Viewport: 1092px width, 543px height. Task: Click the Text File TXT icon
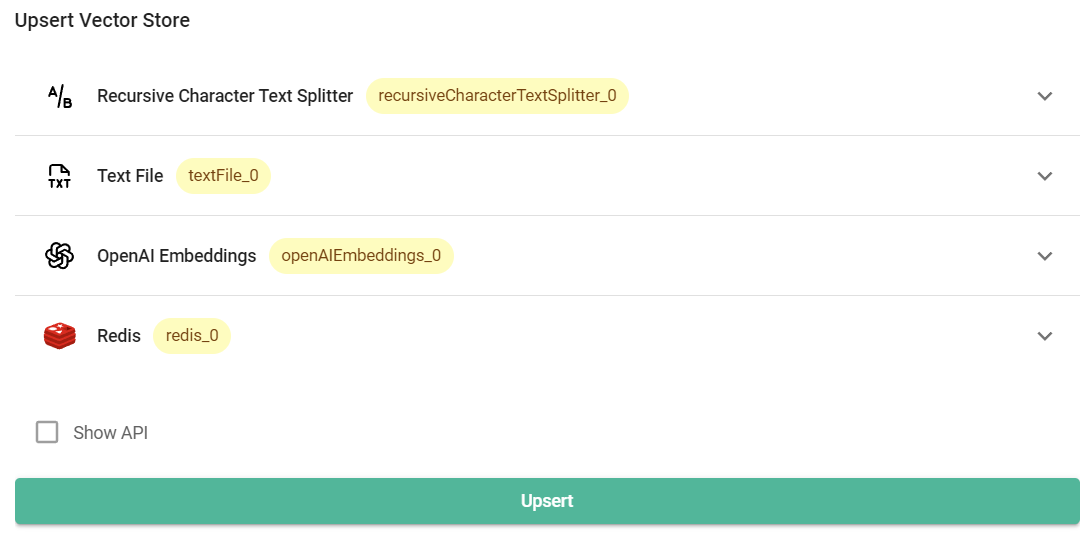pos(60,176)
